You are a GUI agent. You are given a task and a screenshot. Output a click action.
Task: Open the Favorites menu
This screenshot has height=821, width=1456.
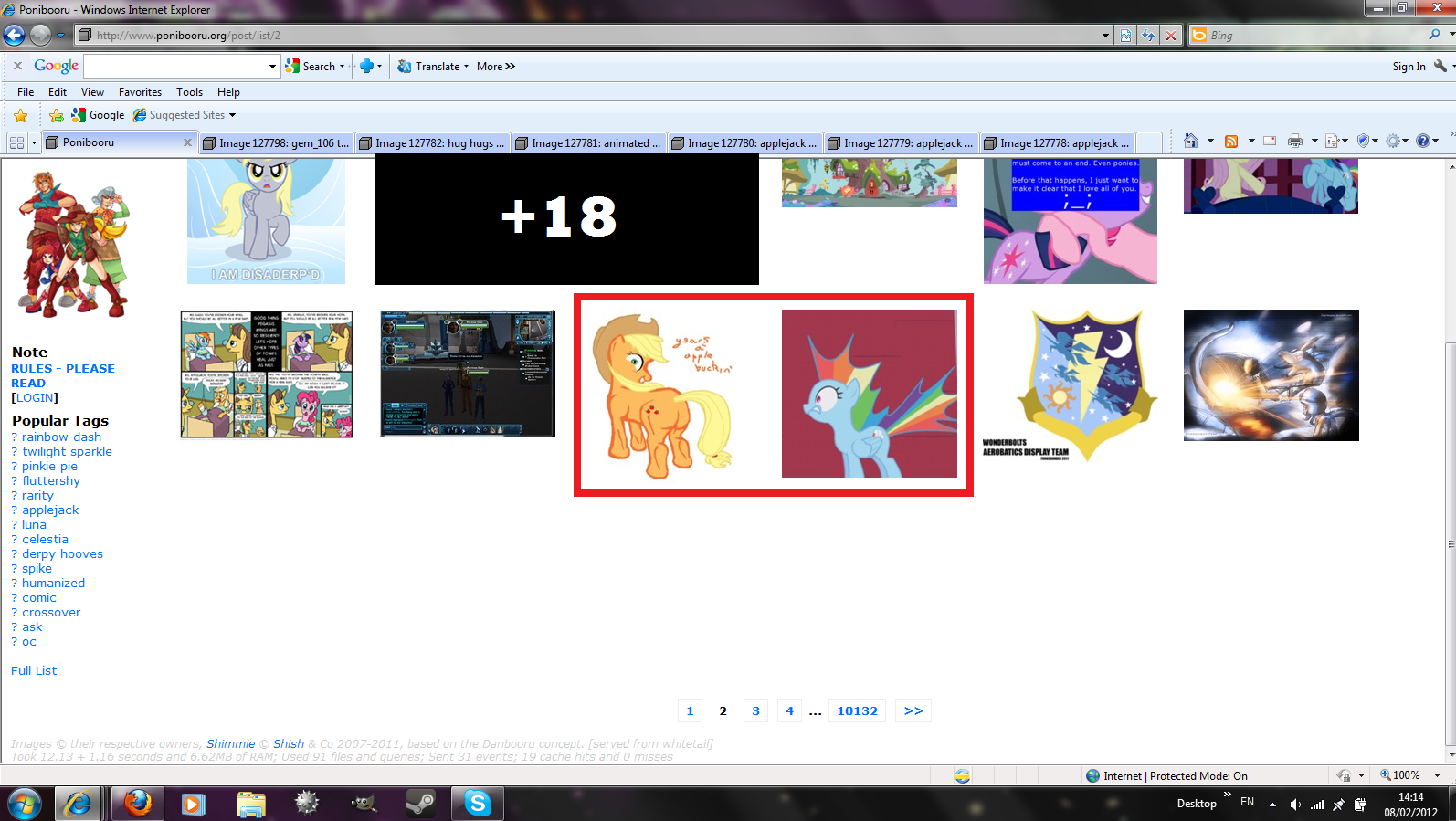tap(140, 92)
